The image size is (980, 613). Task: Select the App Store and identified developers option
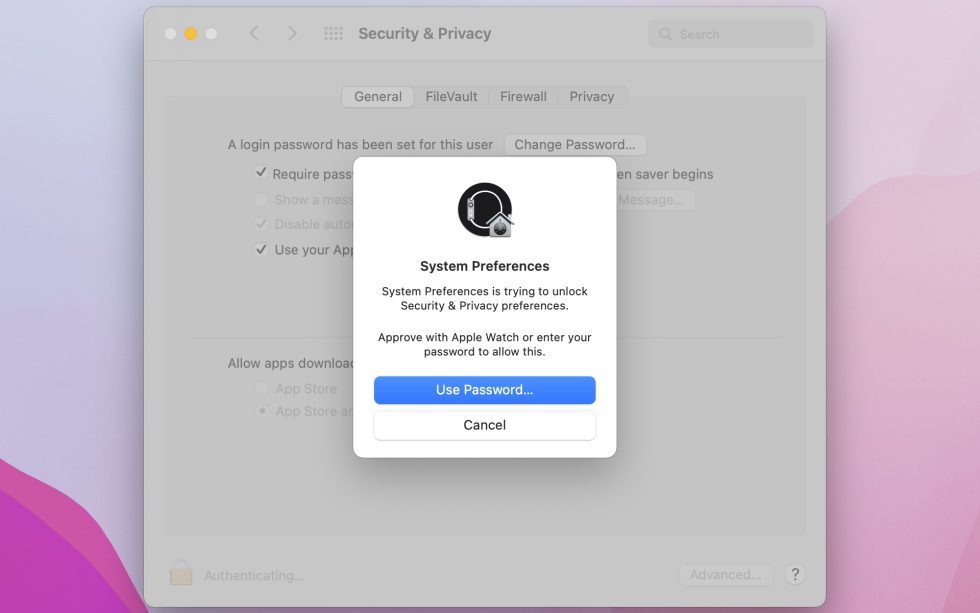[261, 411]
